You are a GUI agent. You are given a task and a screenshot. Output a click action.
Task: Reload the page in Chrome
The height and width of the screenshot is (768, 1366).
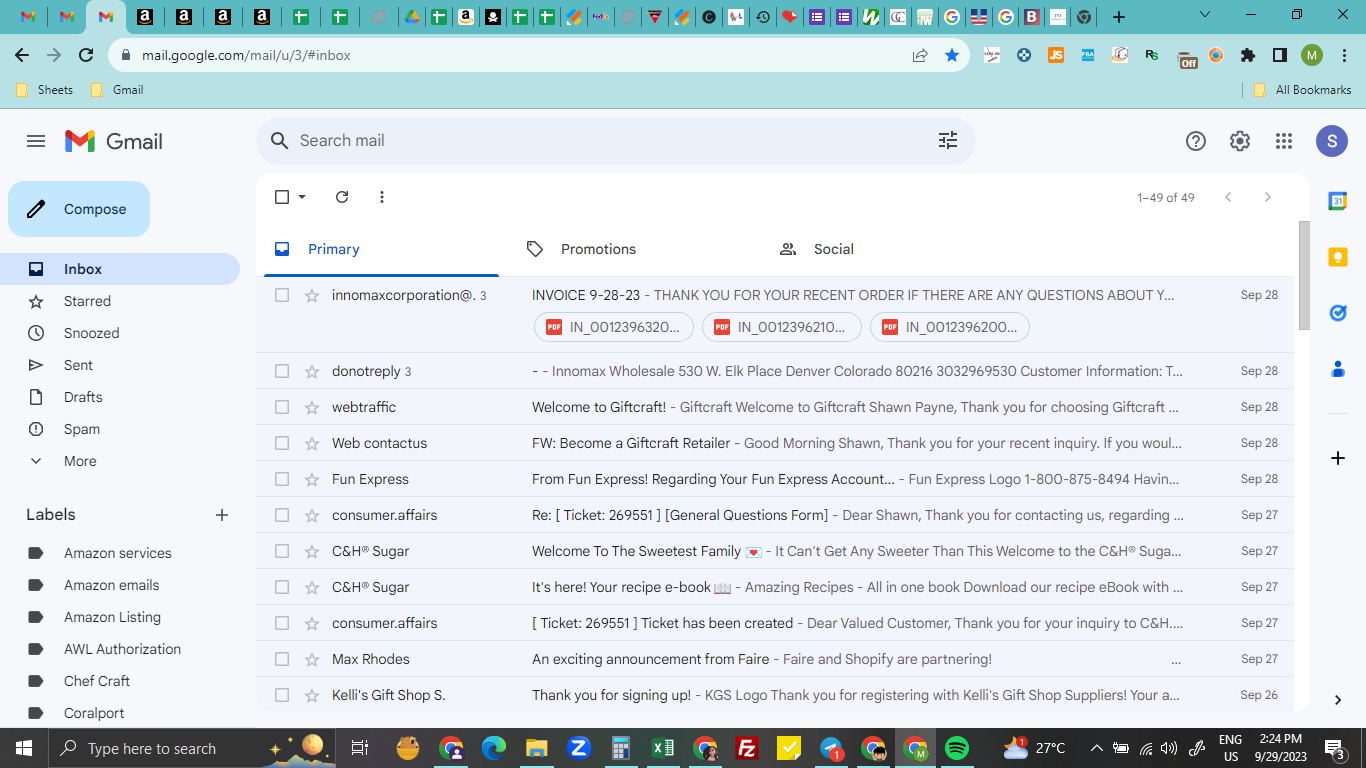point(86,56)
